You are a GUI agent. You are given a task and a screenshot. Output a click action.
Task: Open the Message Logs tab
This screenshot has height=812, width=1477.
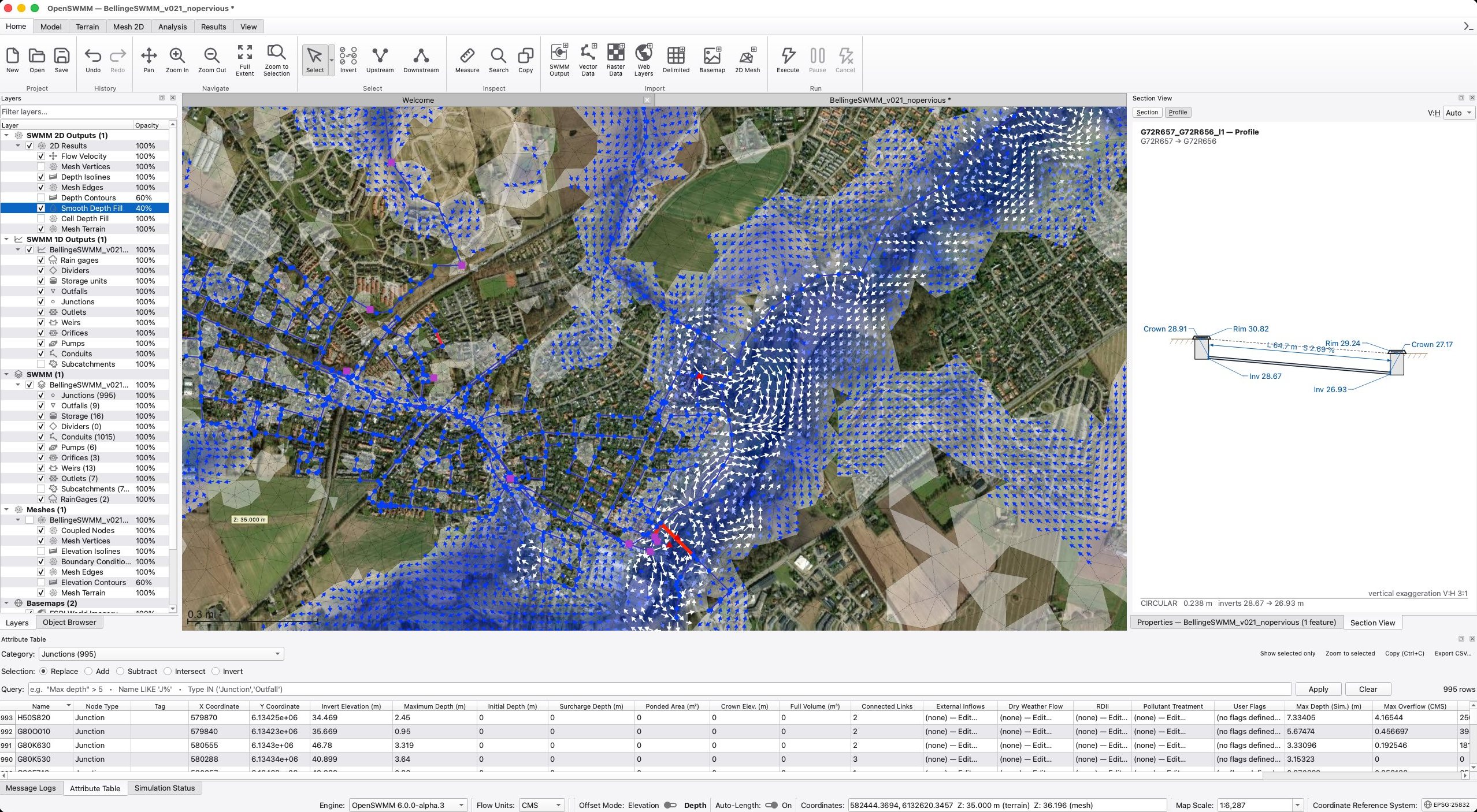coord(31,788)
